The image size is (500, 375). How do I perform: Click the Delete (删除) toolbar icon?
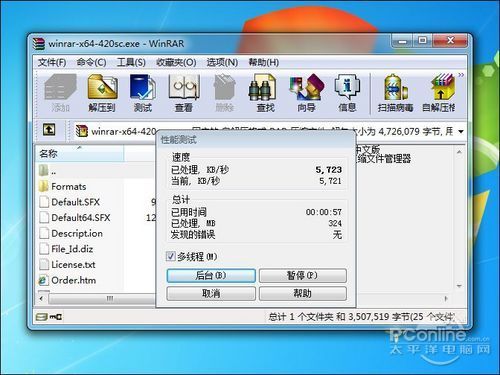click(x=225, y=93)
